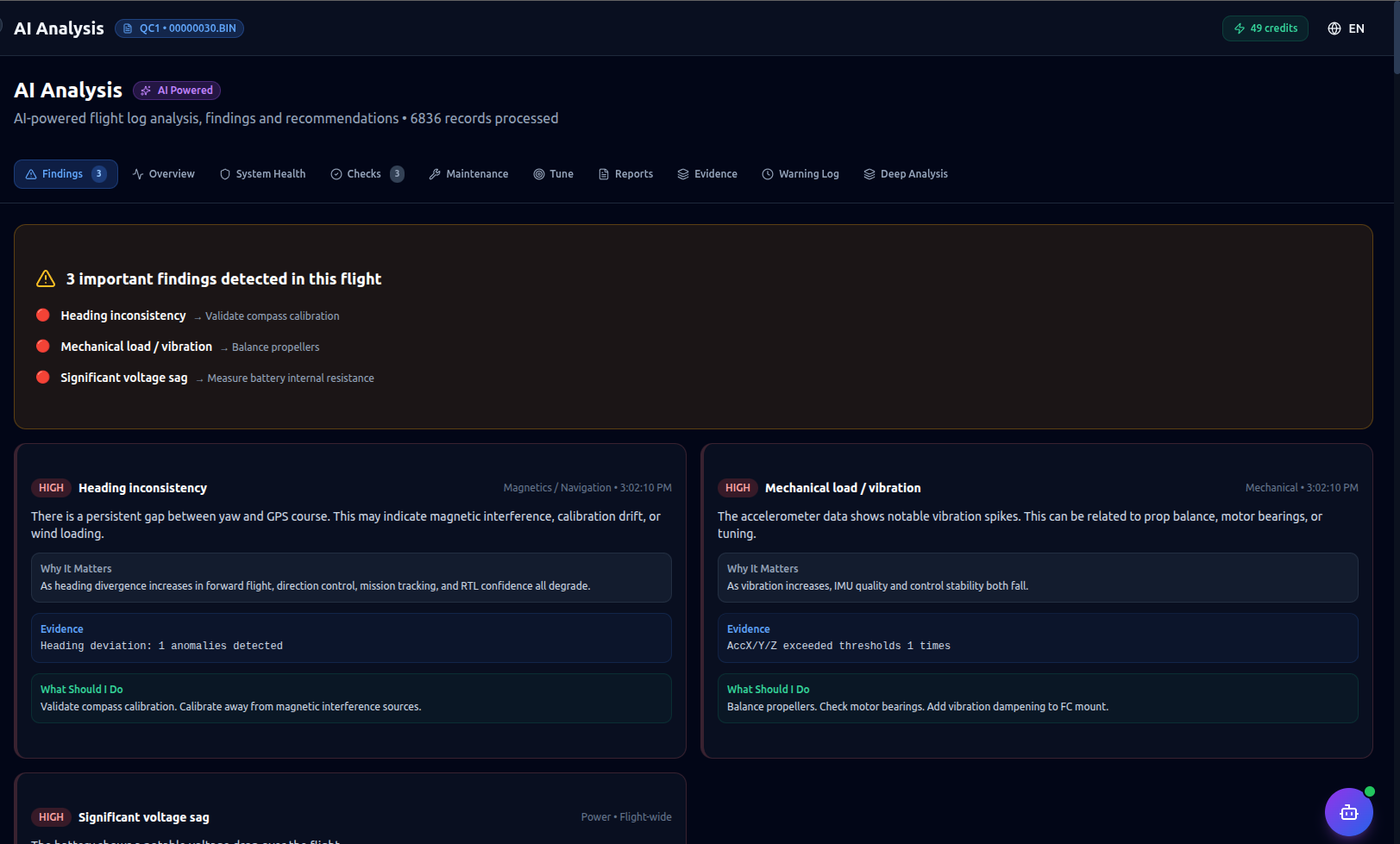Click HIGH badge on Significant voltage sag card
The height and width of the screenshot is (844, 1400).
pos(51,817)
